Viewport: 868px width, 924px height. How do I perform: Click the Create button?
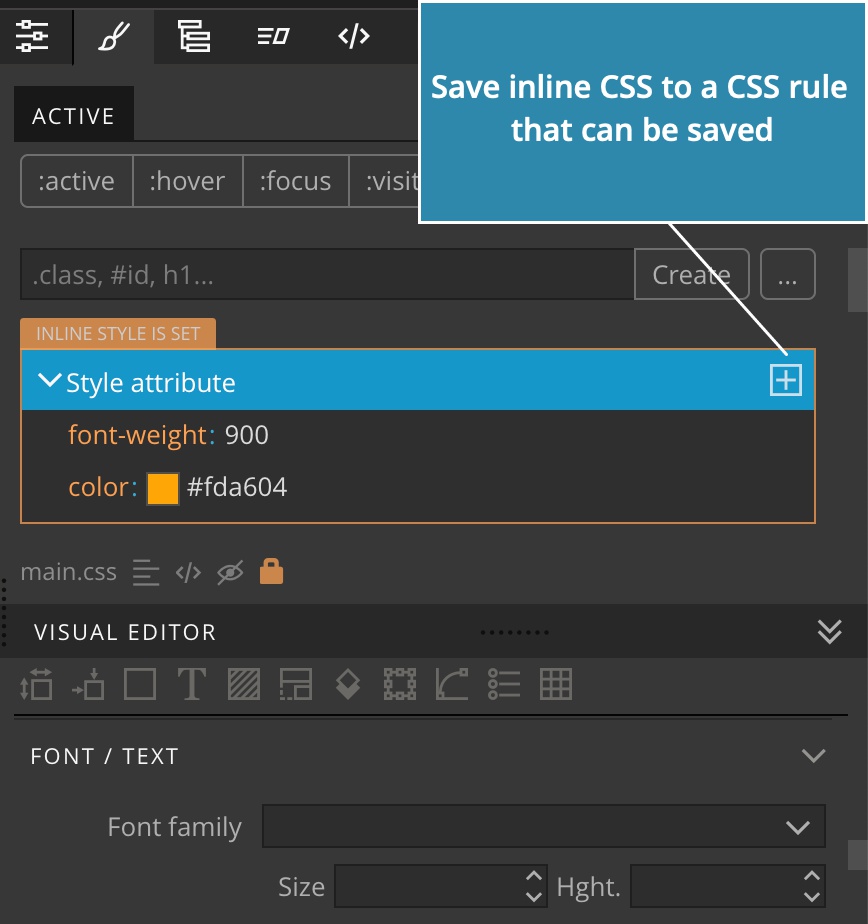pos(692,275)
